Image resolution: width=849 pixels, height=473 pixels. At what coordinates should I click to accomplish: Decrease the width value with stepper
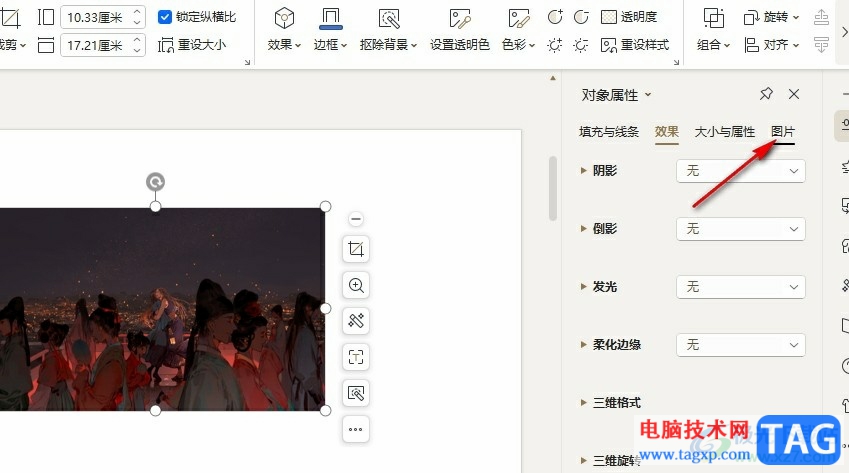pos(138,51)
